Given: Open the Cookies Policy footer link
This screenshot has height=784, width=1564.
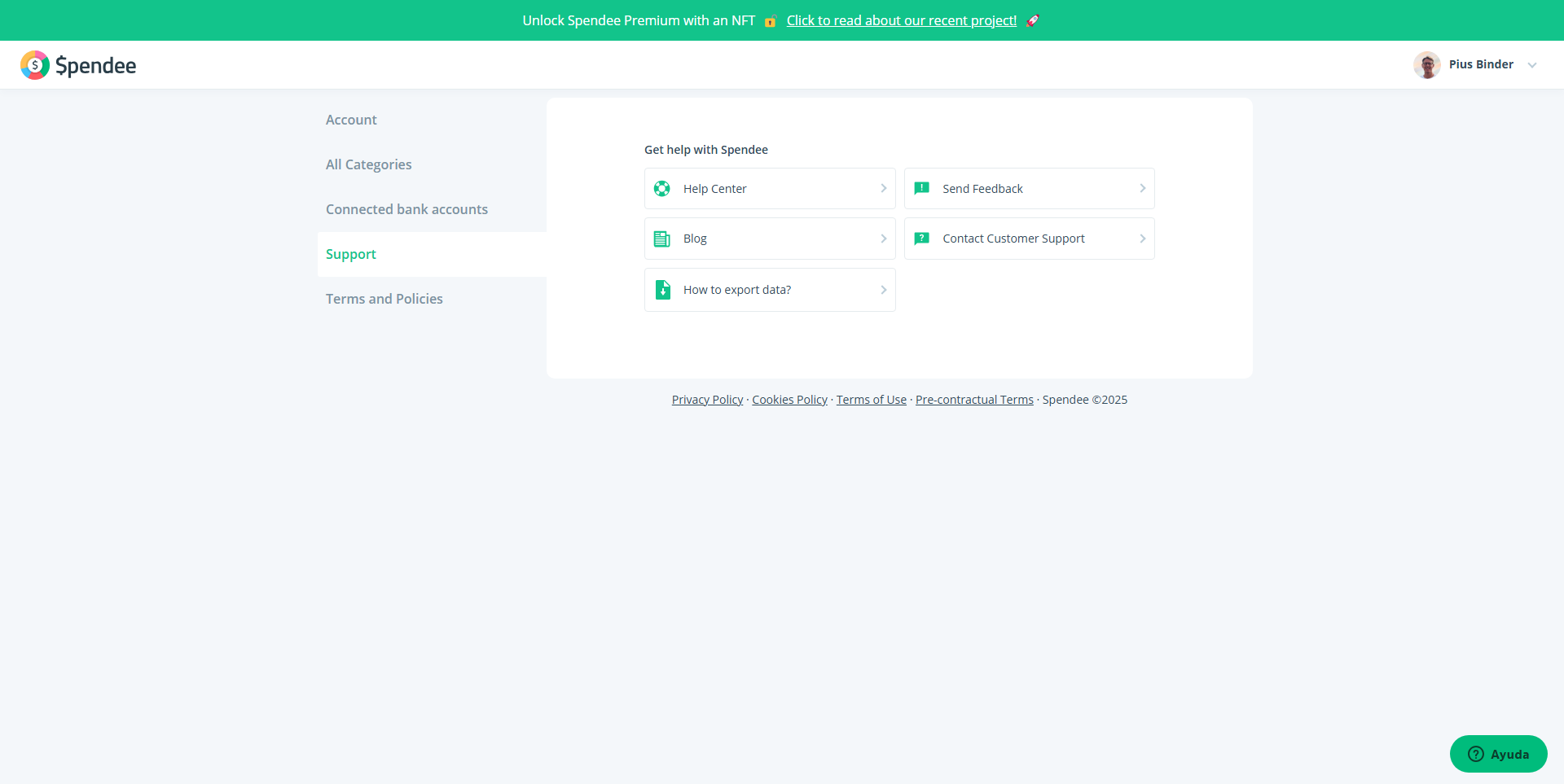Looking at the screenshot, I should [789, 400].
